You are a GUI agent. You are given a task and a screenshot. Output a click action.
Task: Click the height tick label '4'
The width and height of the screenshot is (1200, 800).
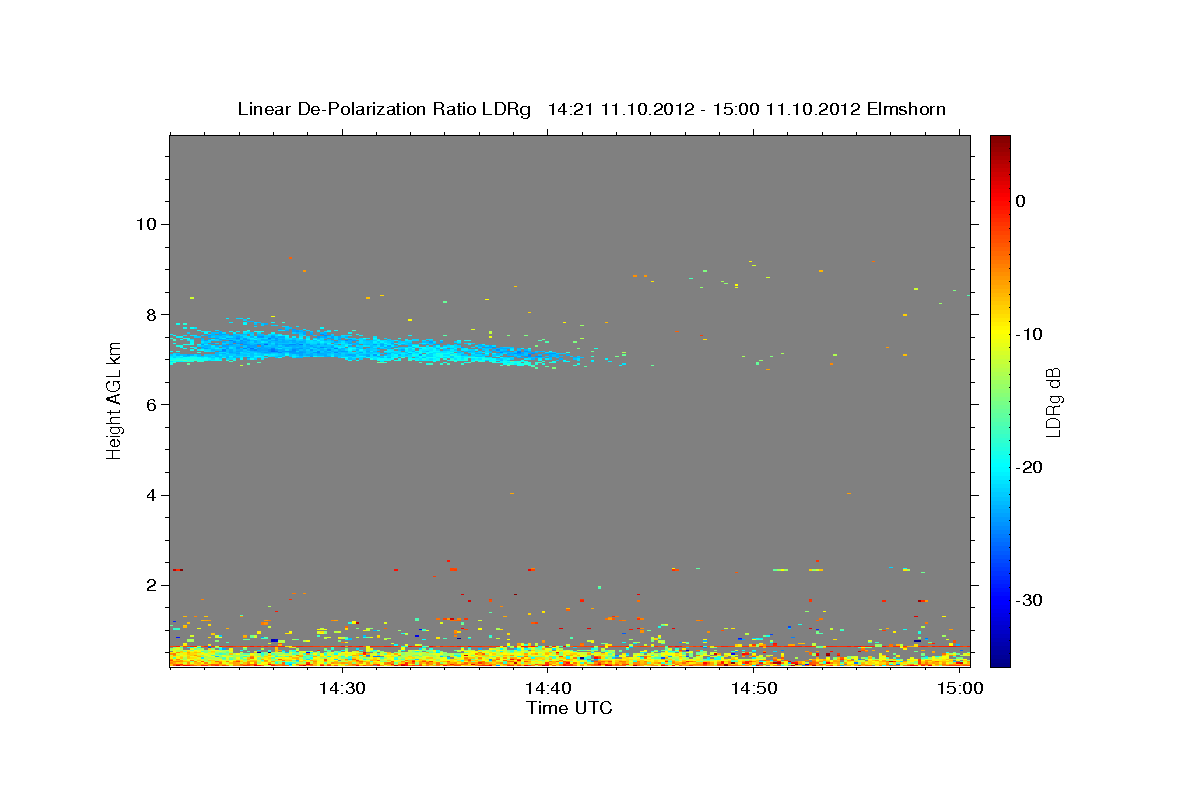pyautogui.click(x=152, y=495)
